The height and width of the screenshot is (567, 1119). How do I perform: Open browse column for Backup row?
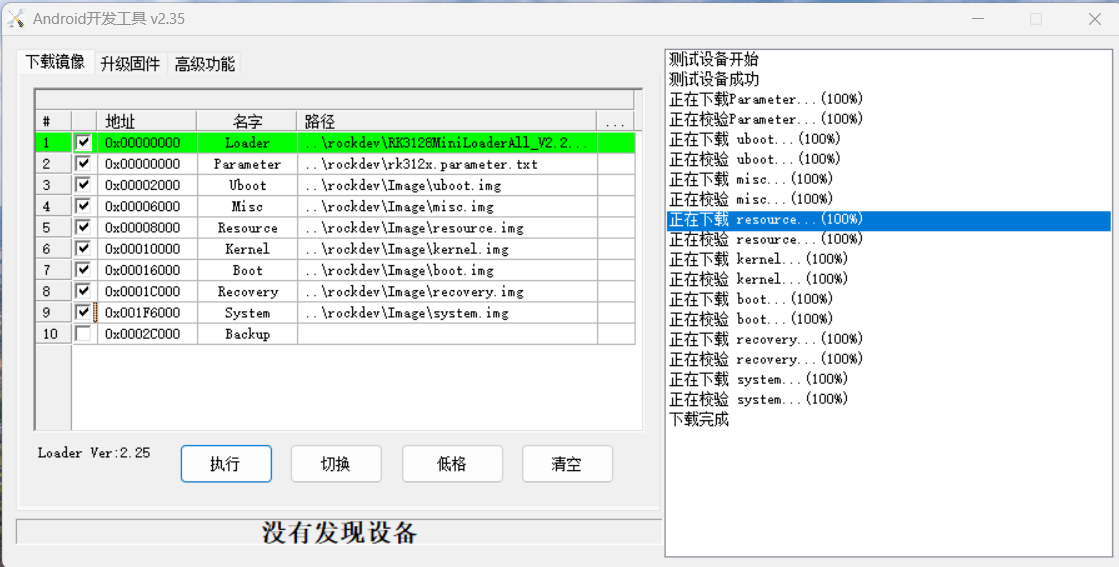click(x=616, y=334)
